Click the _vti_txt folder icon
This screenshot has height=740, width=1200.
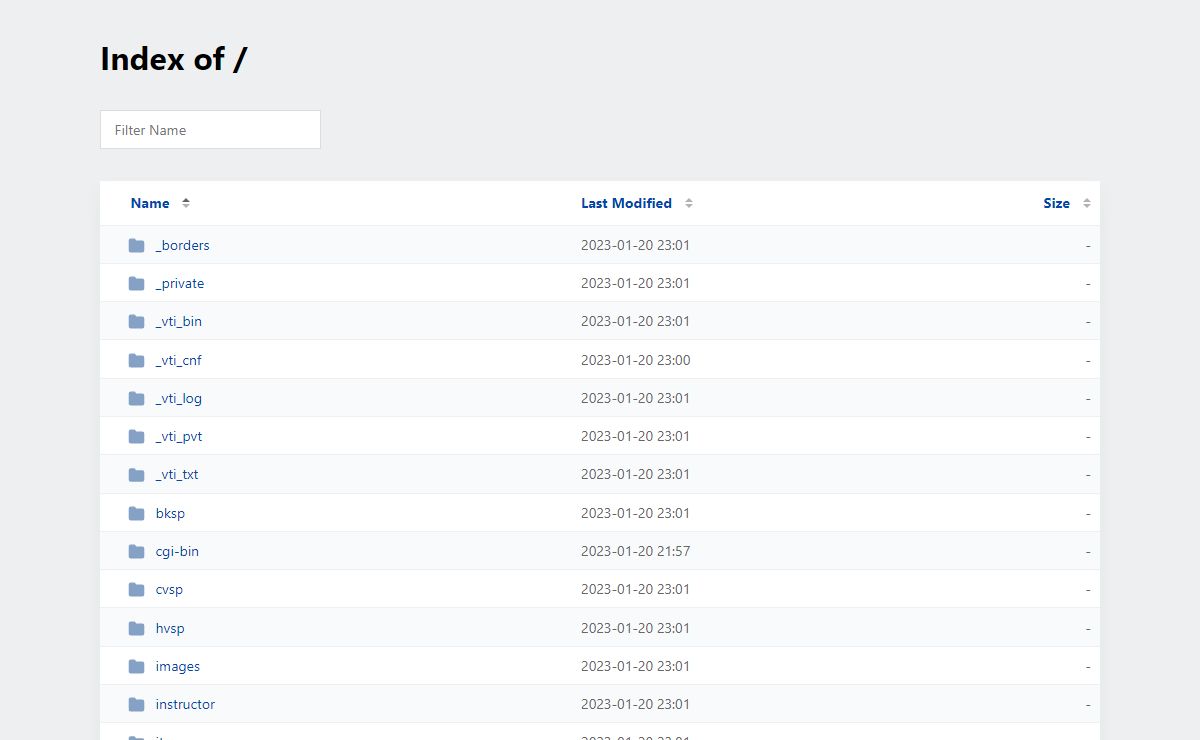[x=137, y=475]
